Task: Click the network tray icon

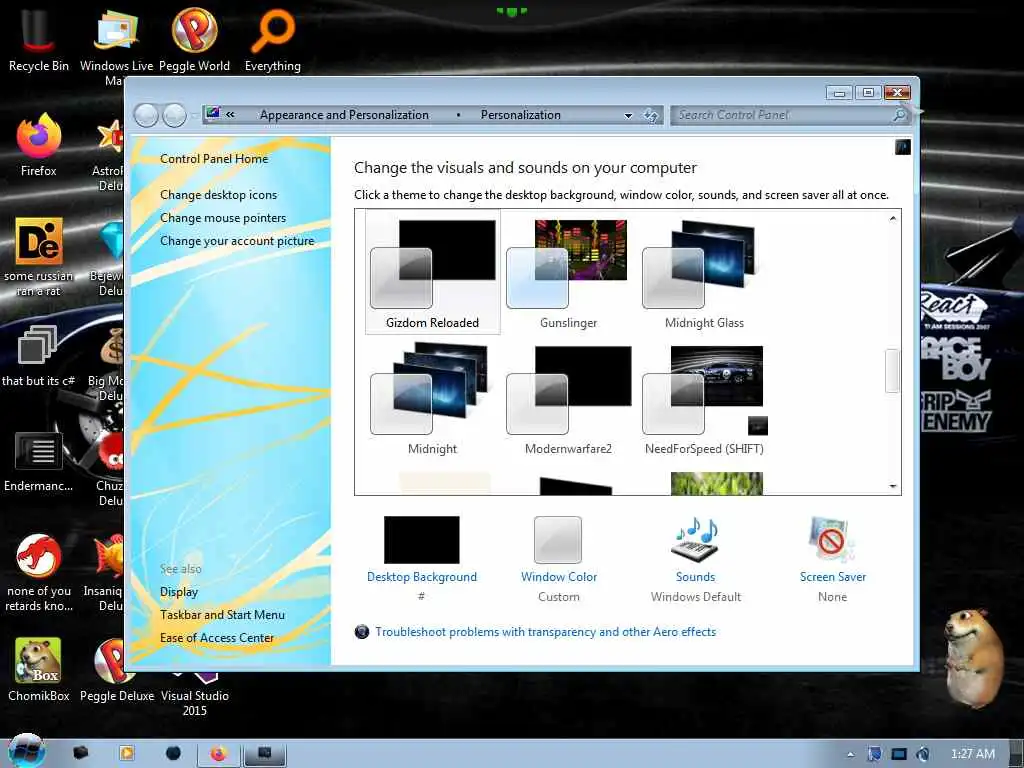Action: [x=899, y=754]
